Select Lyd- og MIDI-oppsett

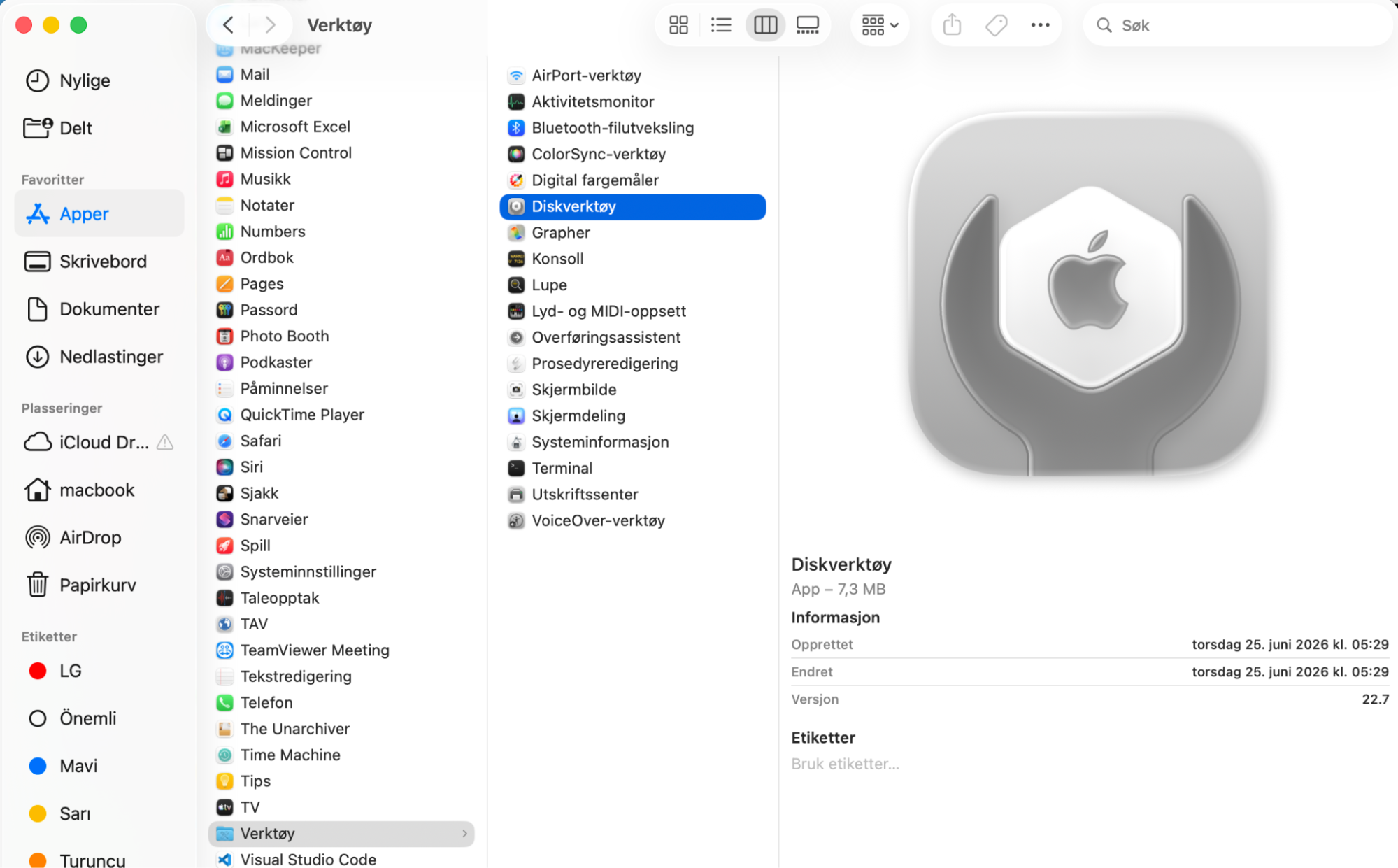632,311
